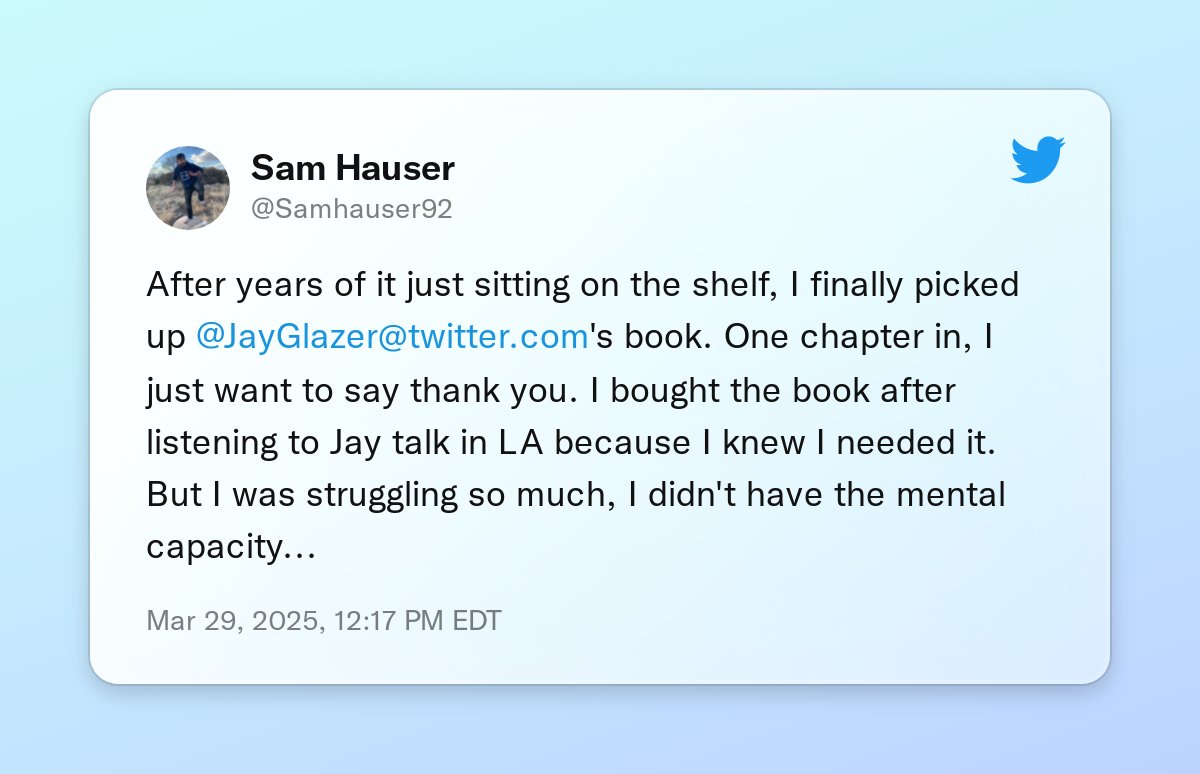Click the blue Twitter bird logo

point(1038,160)
